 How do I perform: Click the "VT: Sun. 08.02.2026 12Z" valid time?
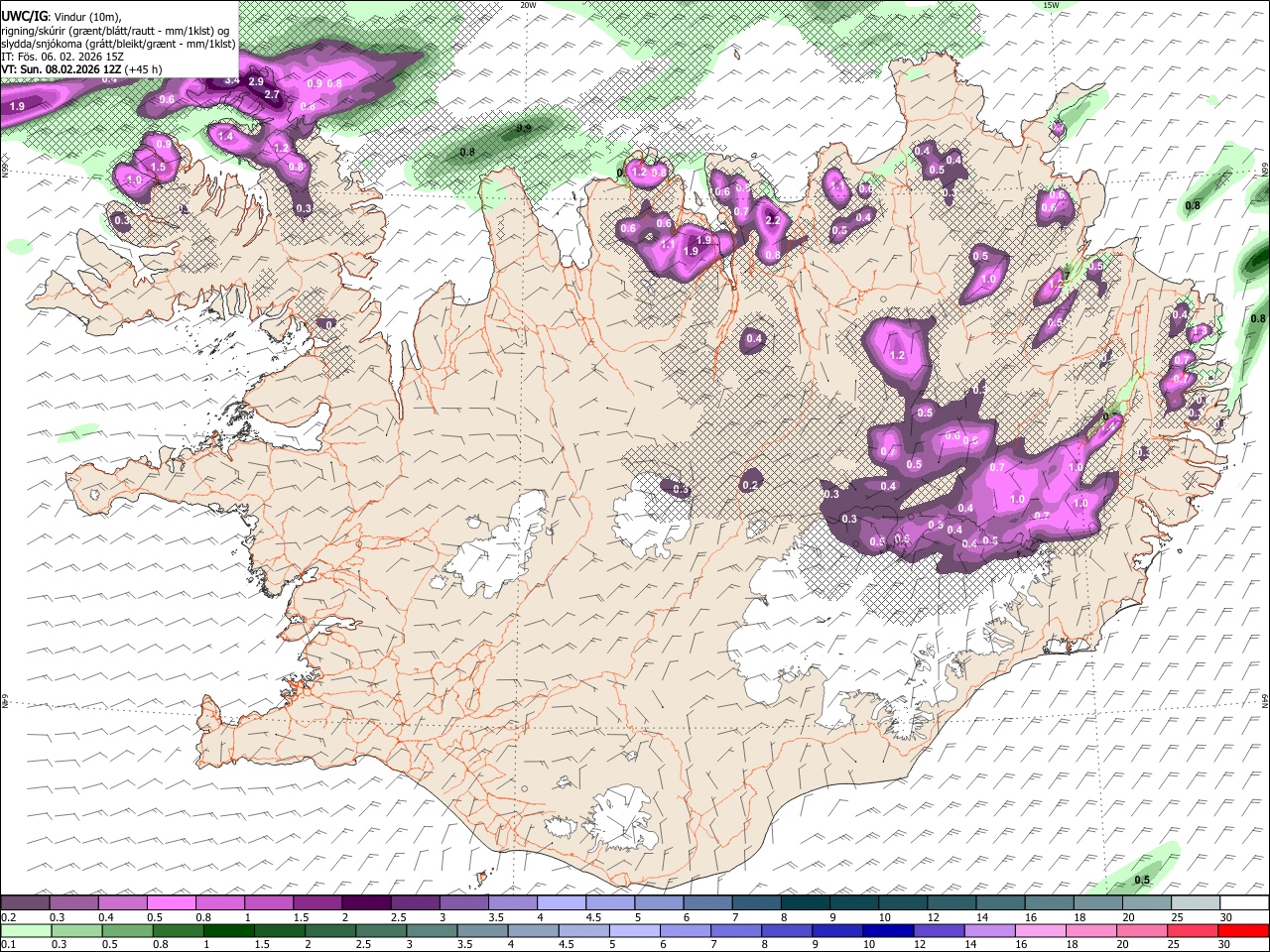pyautogui.click(x=61, y=69)
